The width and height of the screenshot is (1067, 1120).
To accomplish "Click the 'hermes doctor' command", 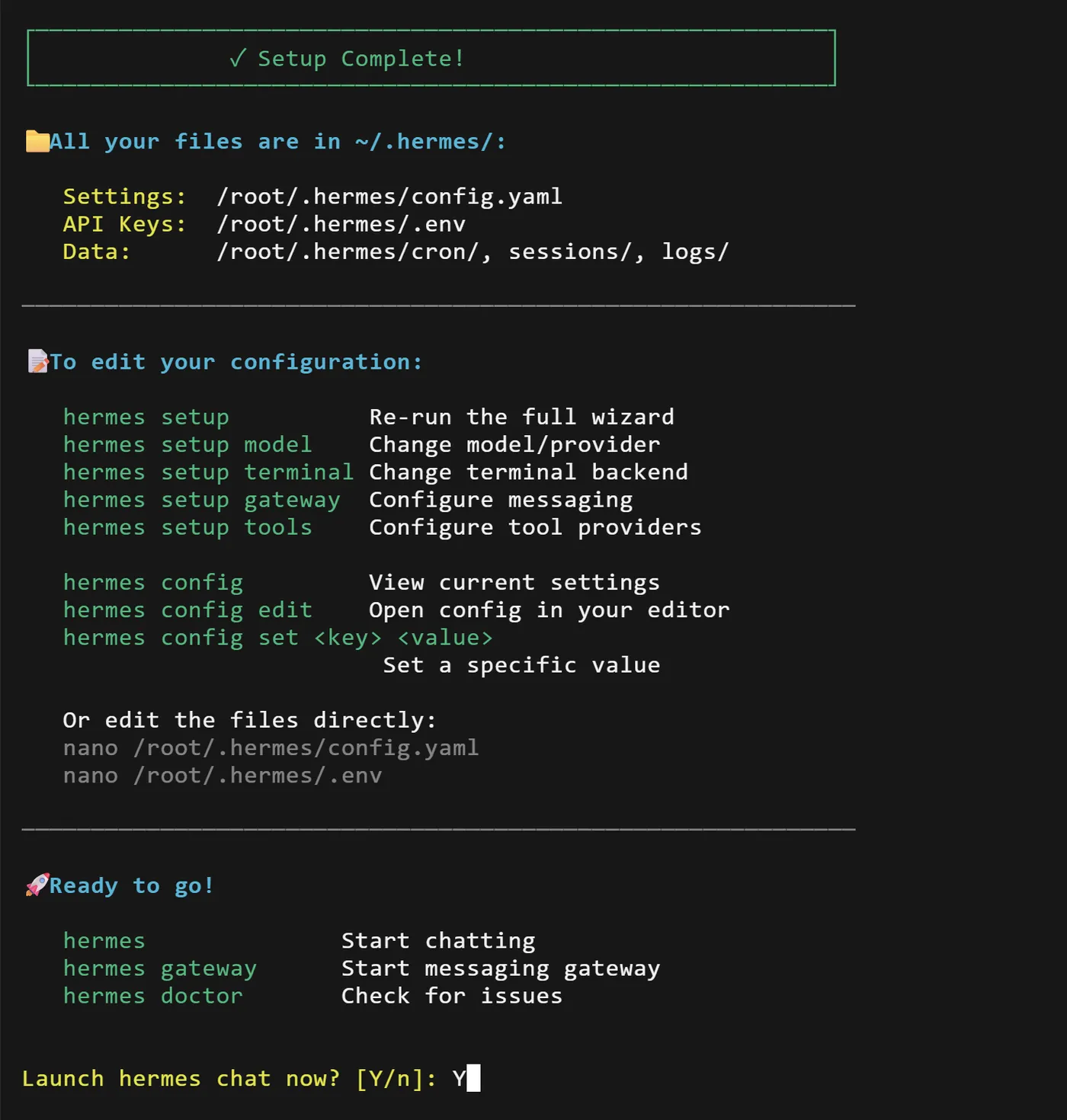I will tap(152, 996).
